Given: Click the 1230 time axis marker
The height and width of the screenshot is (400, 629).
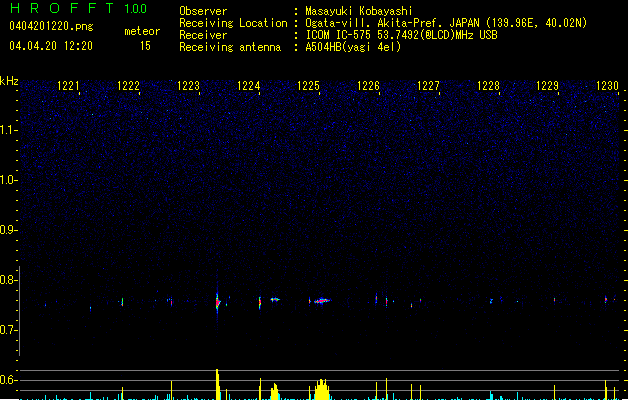Looking at the screenshot, I should (x=607, y=86).
